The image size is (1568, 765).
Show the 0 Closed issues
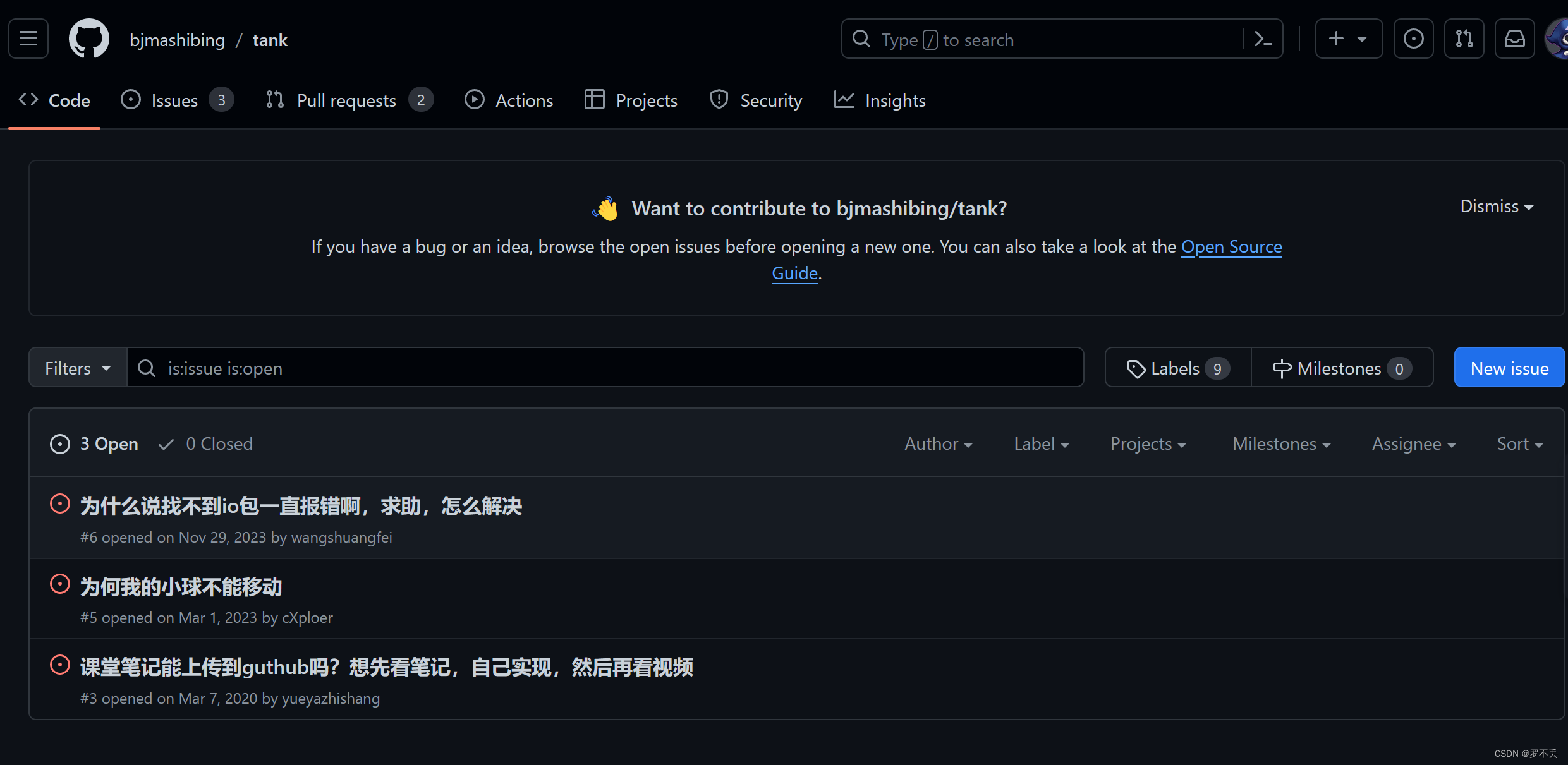tap(205, 443)
